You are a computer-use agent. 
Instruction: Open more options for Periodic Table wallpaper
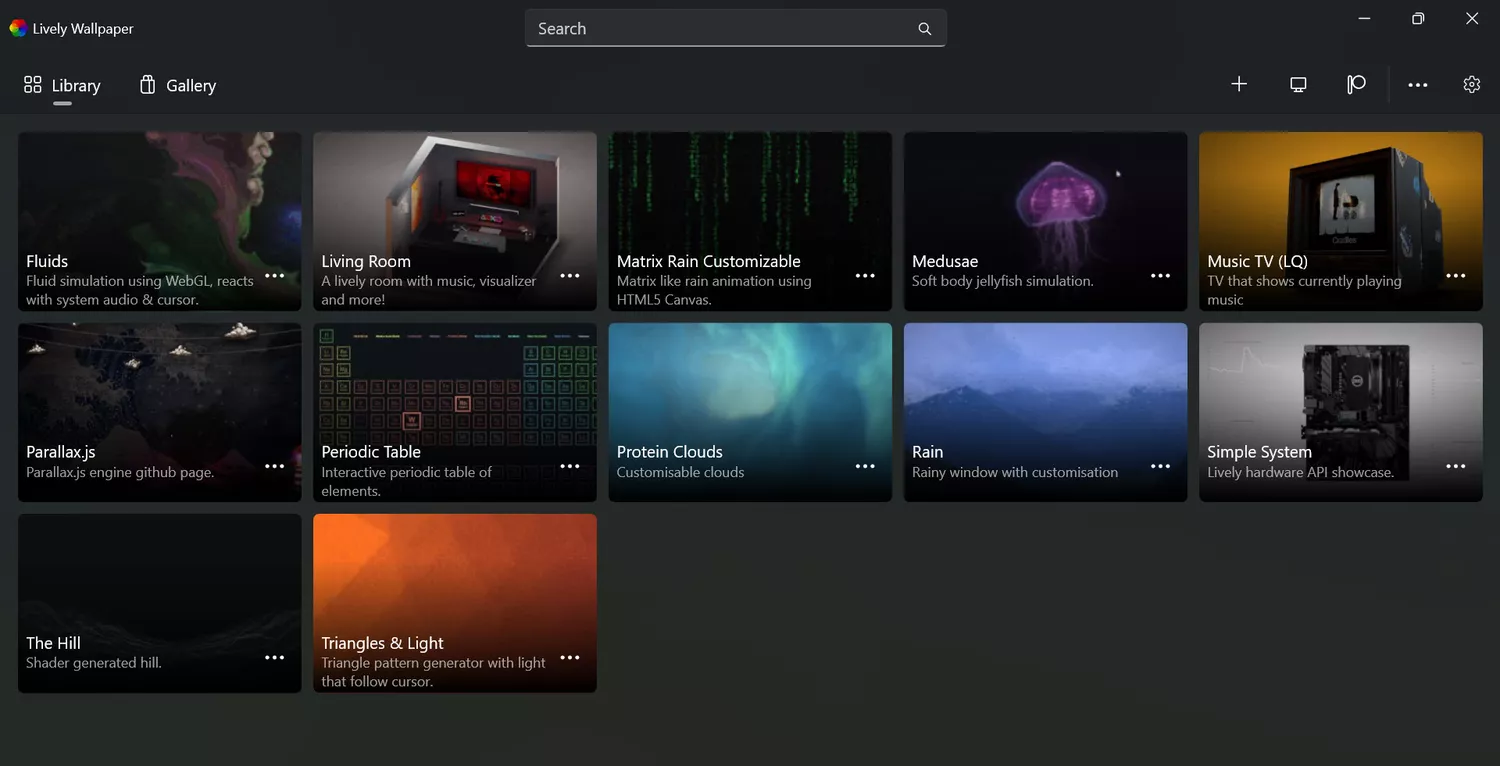pos(570,467)
